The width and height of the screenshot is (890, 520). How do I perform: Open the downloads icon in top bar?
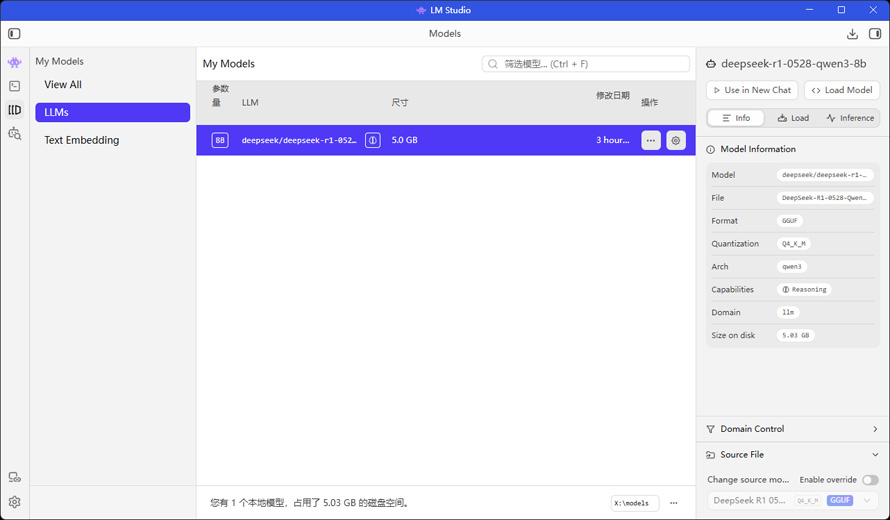click(x=852, y=34)
